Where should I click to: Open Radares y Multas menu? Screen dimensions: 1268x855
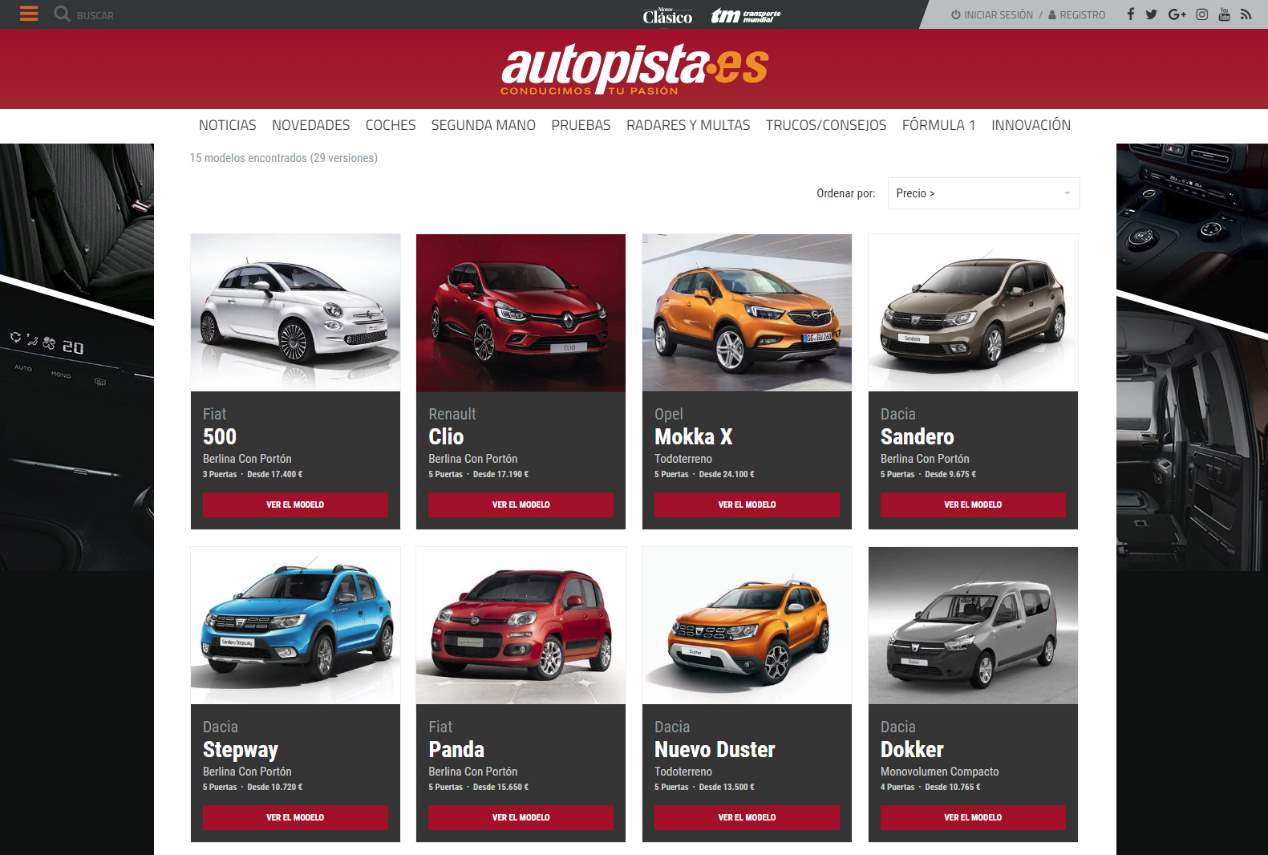point(688,125)
